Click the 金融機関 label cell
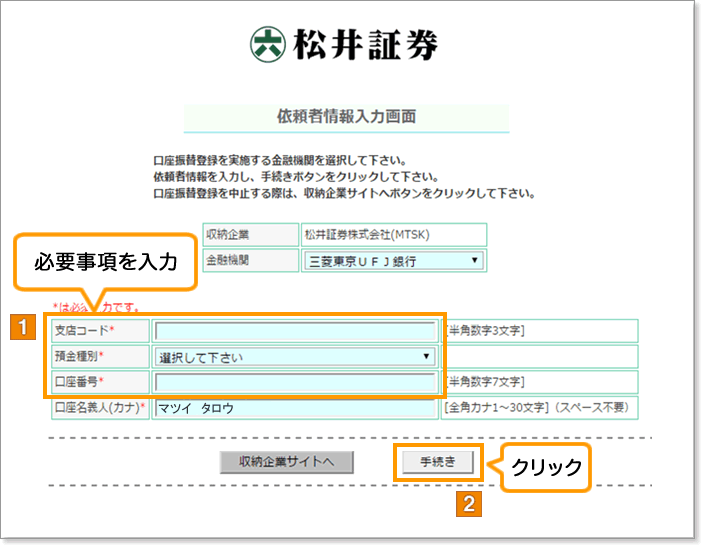Screen dimensions: 703x547 point(251,260)
